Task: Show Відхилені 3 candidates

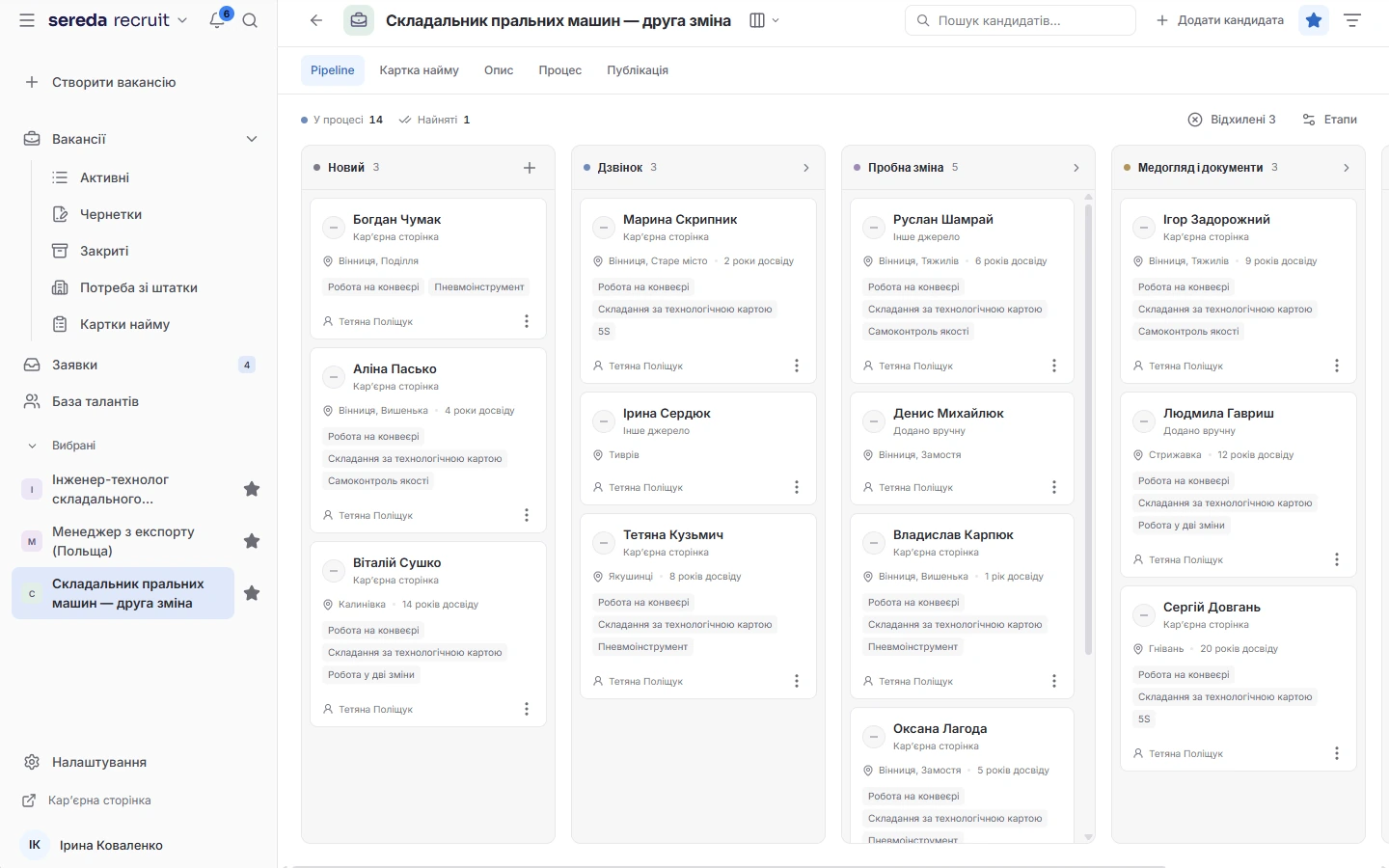Action: click(x=1232, y=120)
